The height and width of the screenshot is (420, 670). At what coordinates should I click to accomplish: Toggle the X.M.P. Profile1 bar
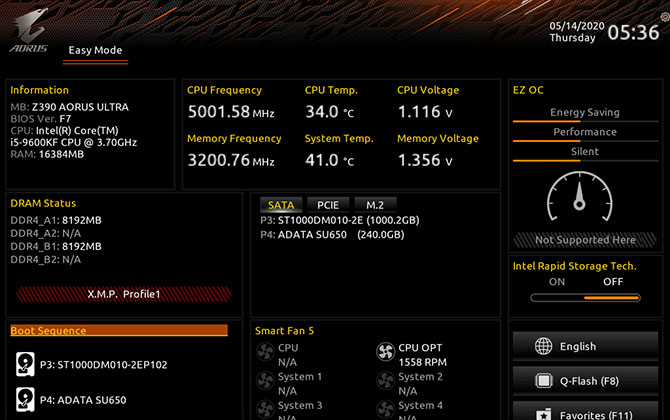(123, 294)
